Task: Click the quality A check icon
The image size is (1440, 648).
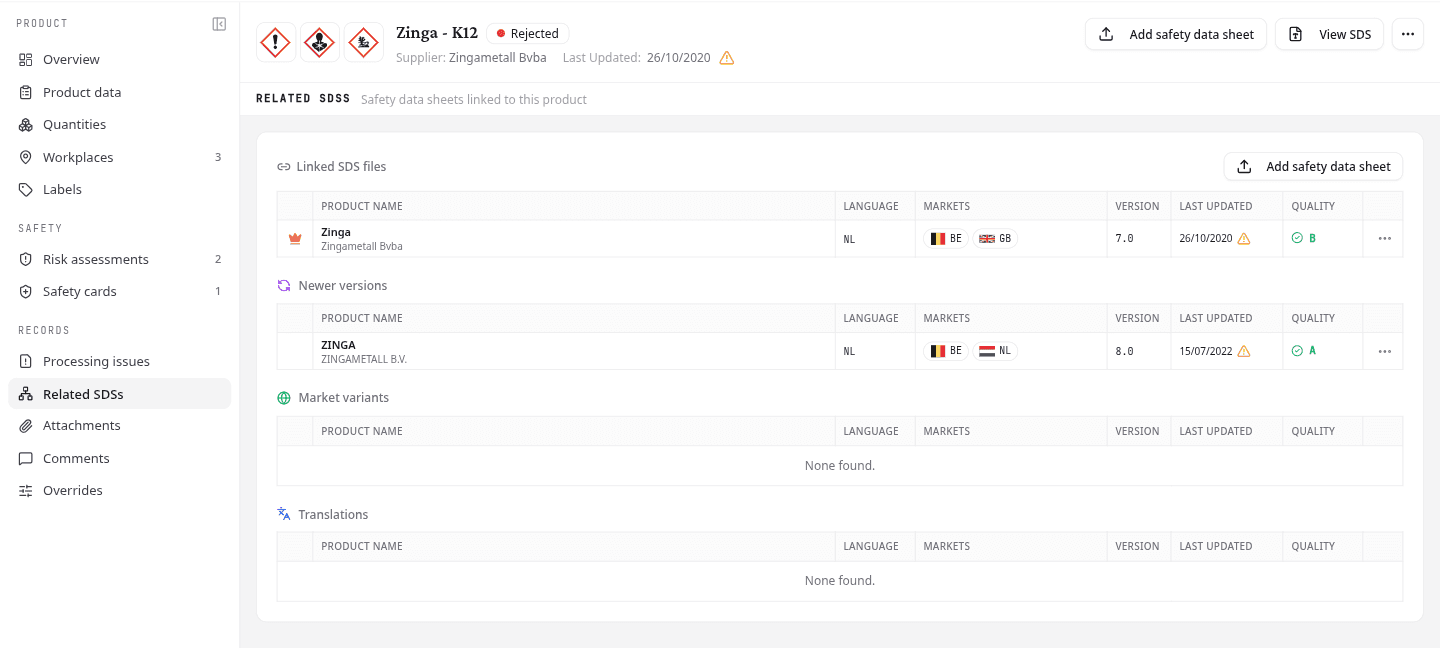Action: tap(1297, 351)
